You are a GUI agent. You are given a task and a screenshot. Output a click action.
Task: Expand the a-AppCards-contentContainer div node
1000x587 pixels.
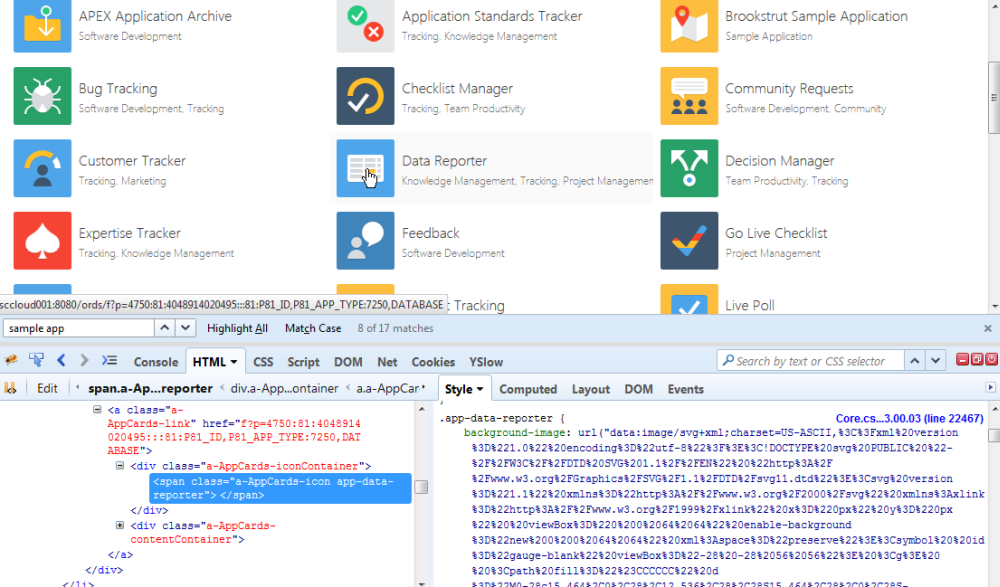click(120, 525)
